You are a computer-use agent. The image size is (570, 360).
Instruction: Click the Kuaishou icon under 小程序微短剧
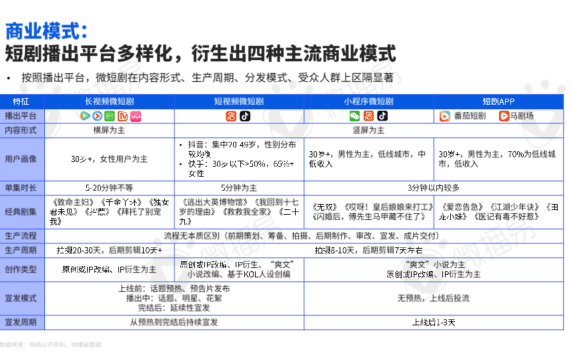click(x=369, y=116)
